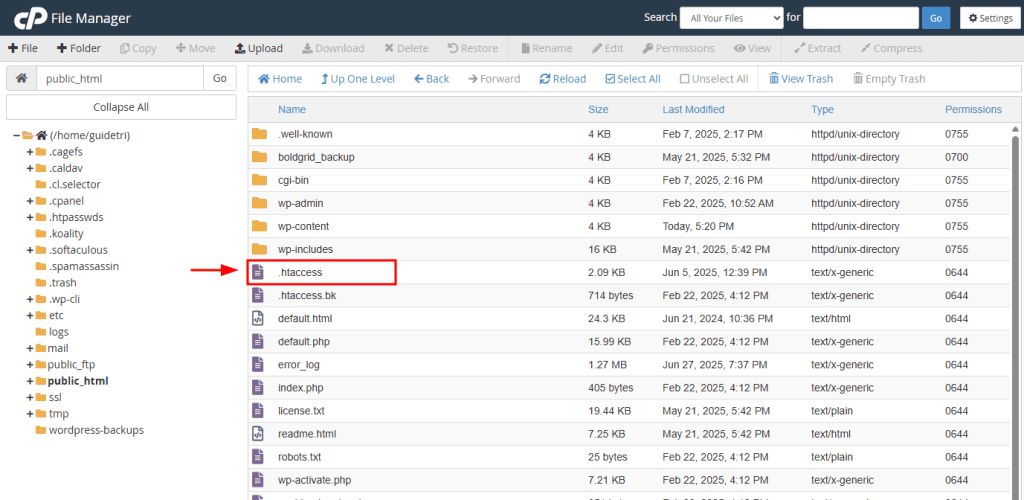
Task: Click the .htaccess file icon
Action: click(x=258, y=272)
